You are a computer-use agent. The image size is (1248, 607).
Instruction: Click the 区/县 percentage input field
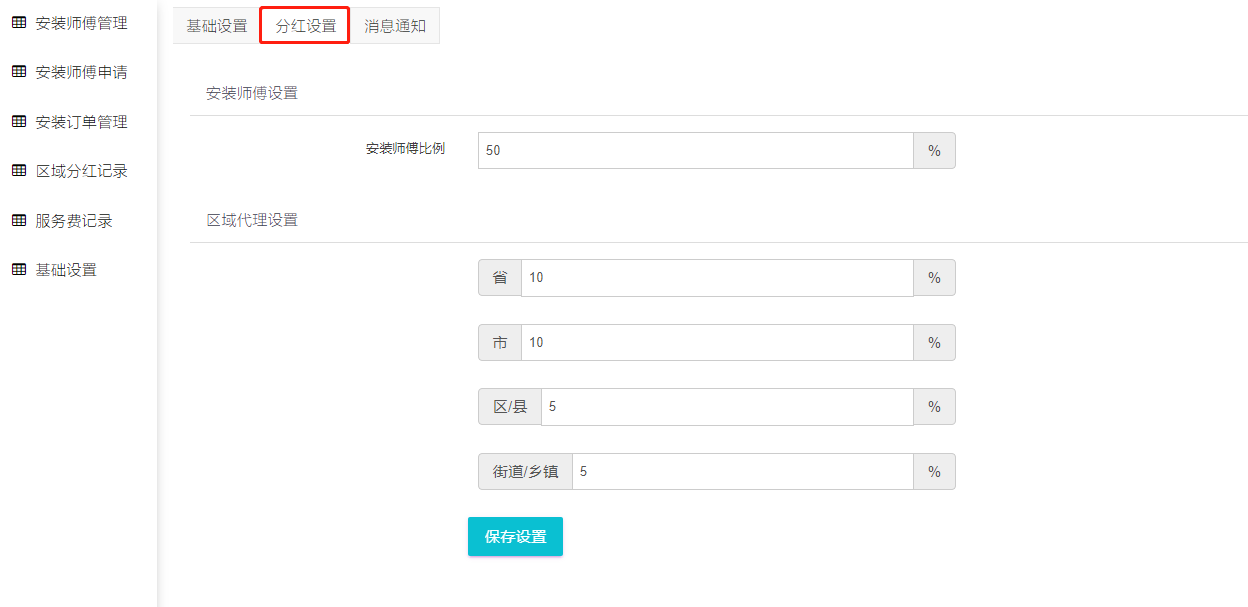(x=727, y=407)
